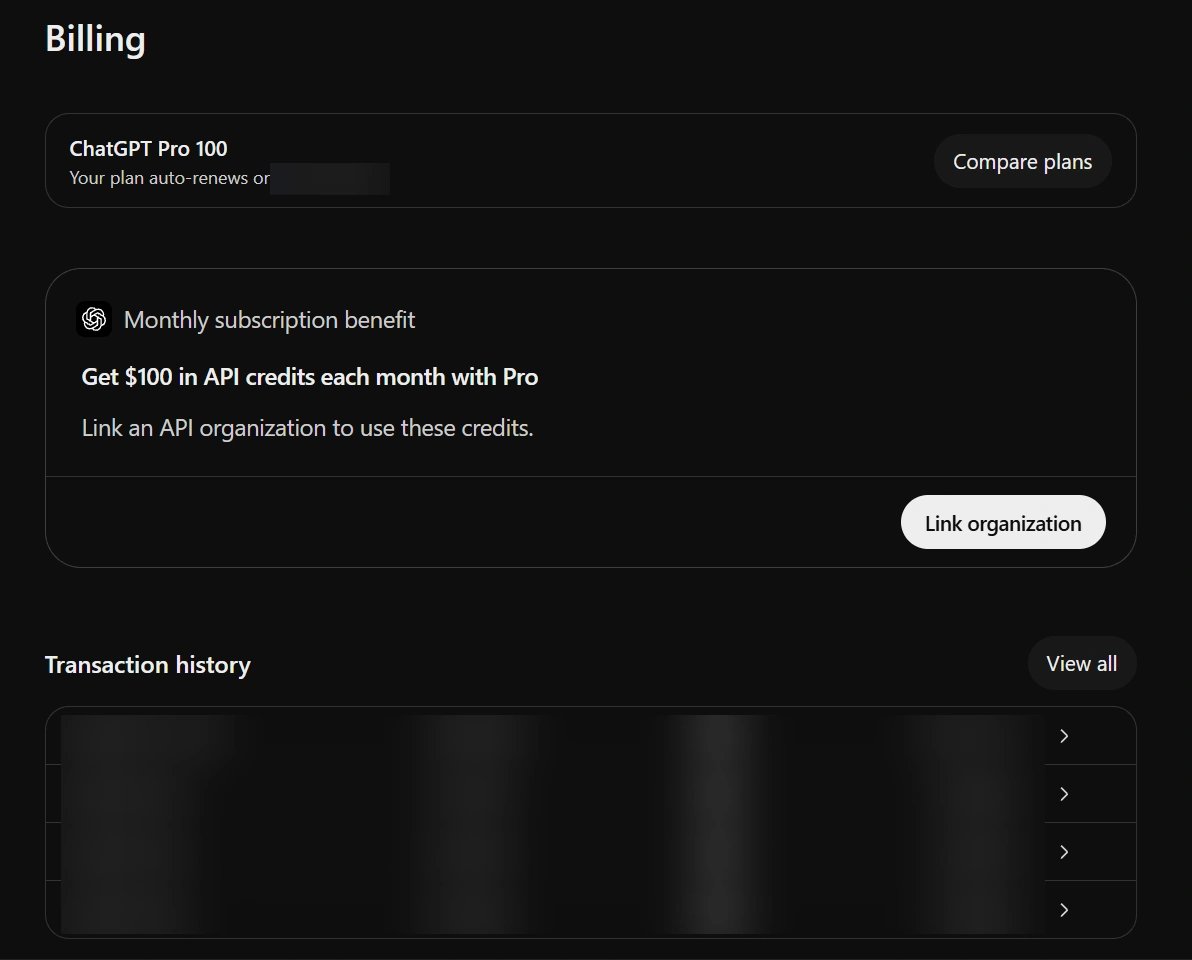Screen dimensions: 1192x960
Task: Expand the fourth transaction row chevron
Action: coord(1064,910)
